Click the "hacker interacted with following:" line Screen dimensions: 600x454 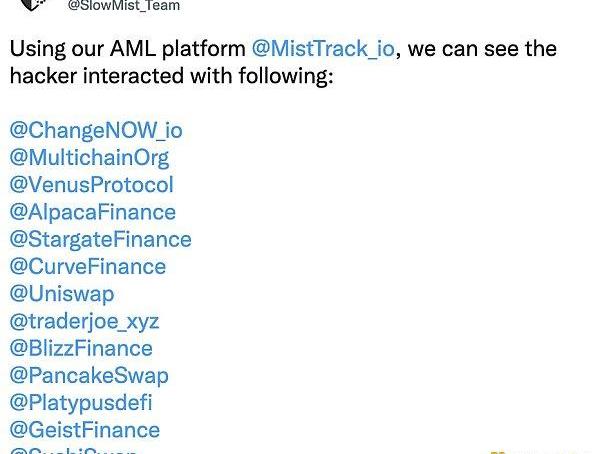[171, 75]
